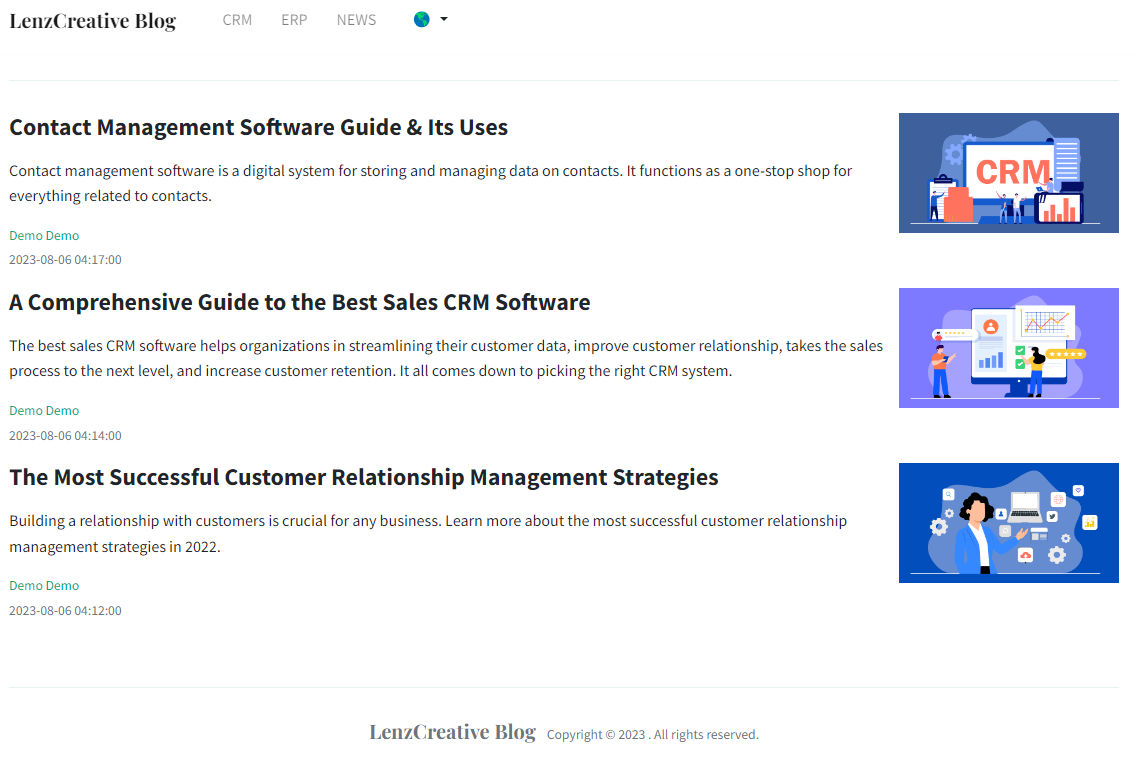1136x769 pixels.
Task: Click the LenzCreative Blog header logo
Action: (93, 21)
